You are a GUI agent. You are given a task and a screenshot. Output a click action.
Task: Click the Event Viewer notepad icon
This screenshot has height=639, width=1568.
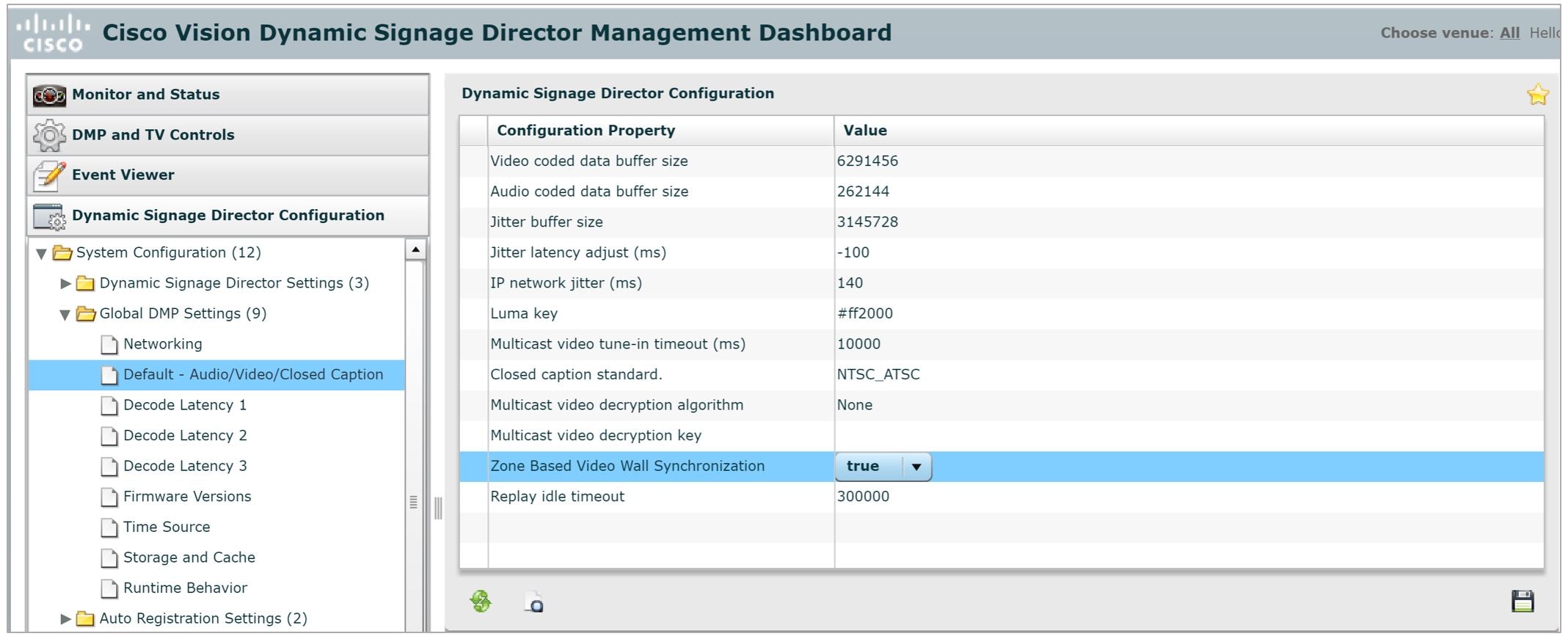tap(49, 175)
